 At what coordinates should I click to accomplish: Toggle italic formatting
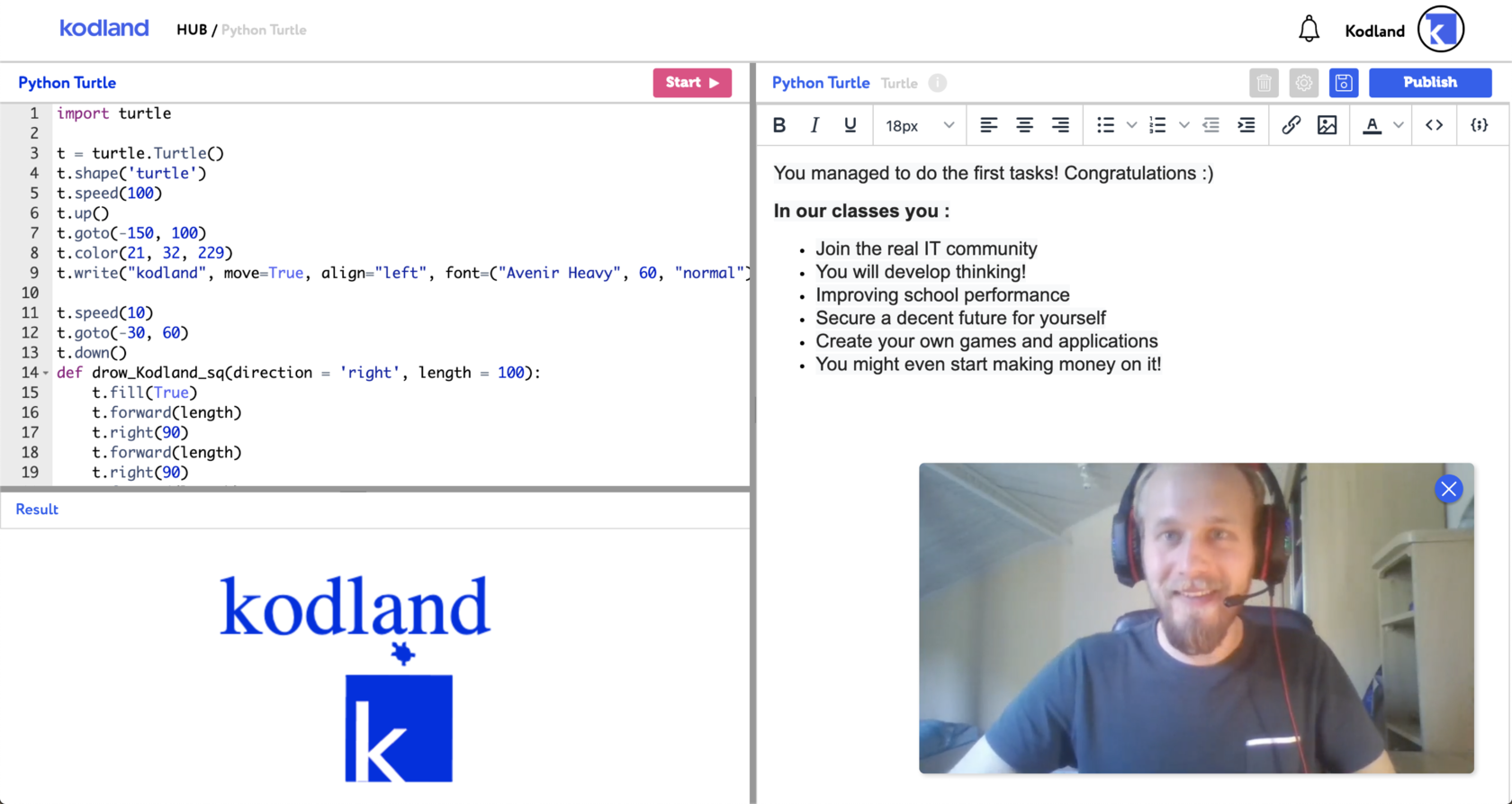(814, 125)
